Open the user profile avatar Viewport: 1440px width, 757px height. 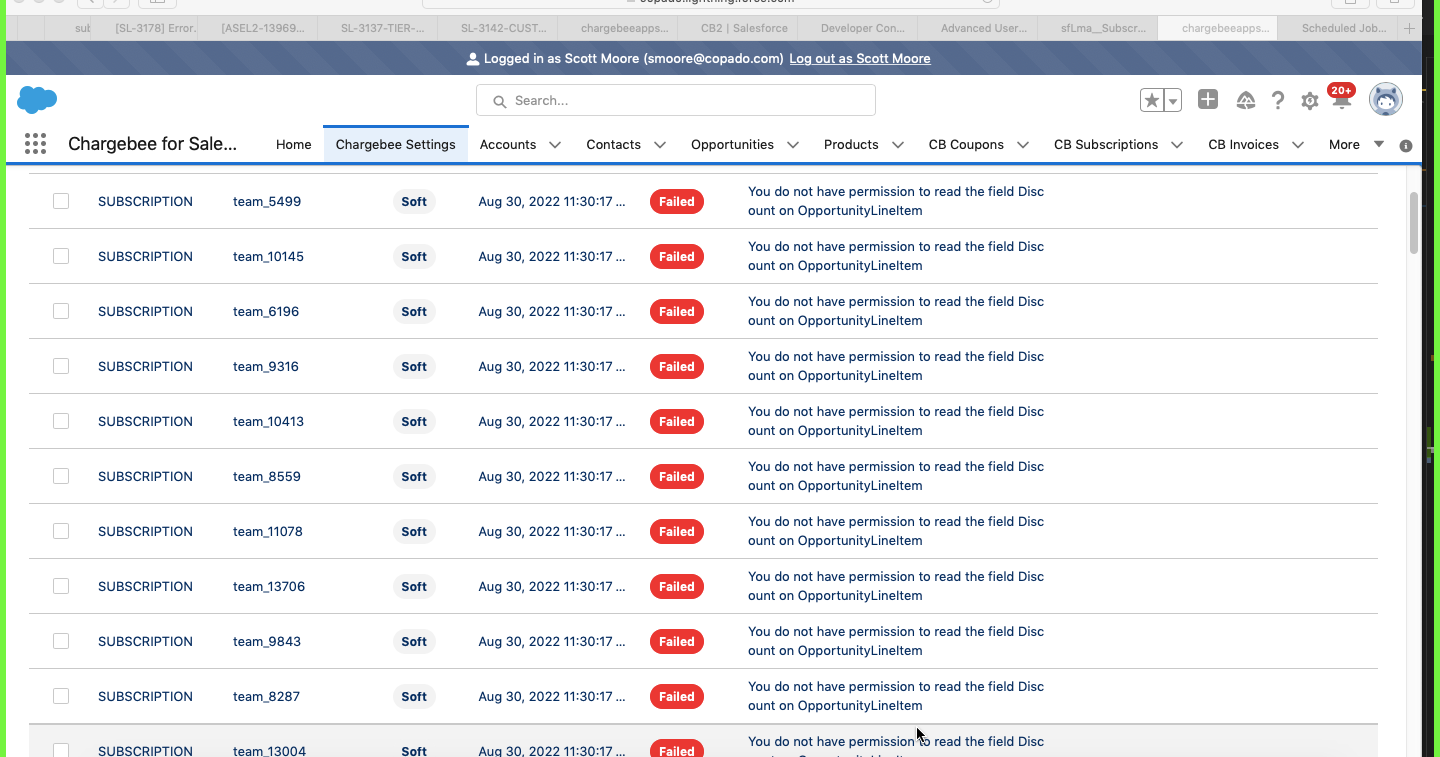(x=1385, y=100)
